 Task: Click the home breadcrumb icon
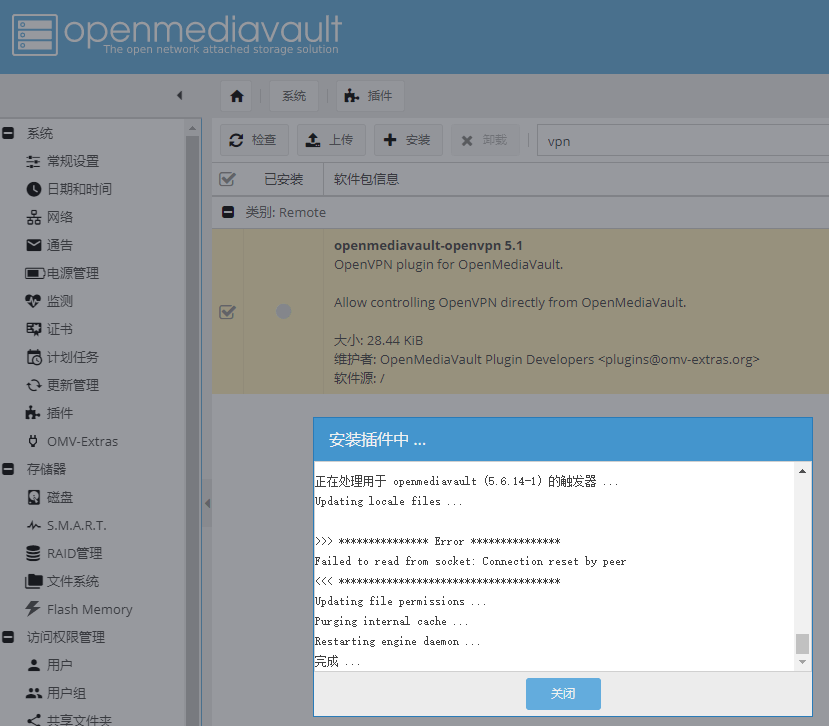236,96
